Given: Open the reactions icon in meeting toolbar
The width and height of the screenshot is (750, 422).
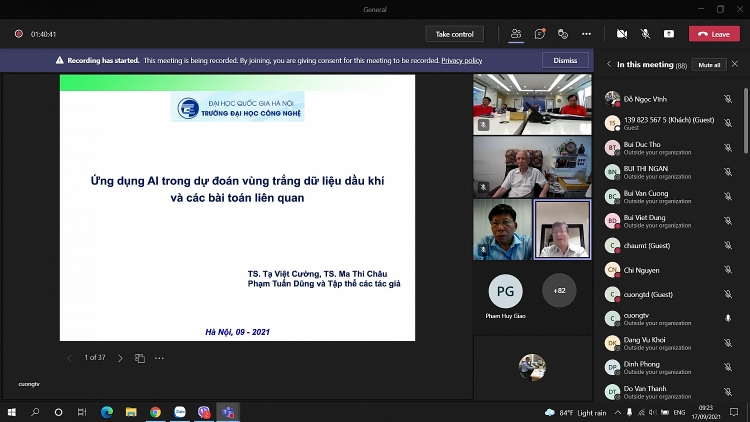Looking at the screenshot, I should click(x=563, y=33).
